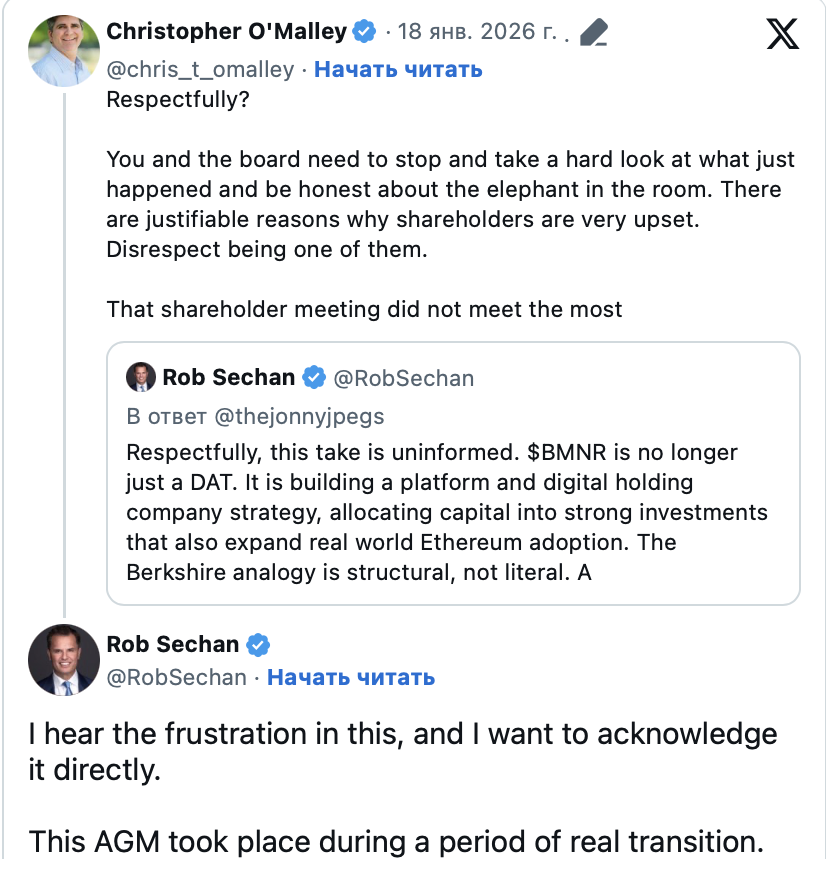
Task: Click the Rob Sechan name inside the quoted tweet
Action: coord(229,378)
